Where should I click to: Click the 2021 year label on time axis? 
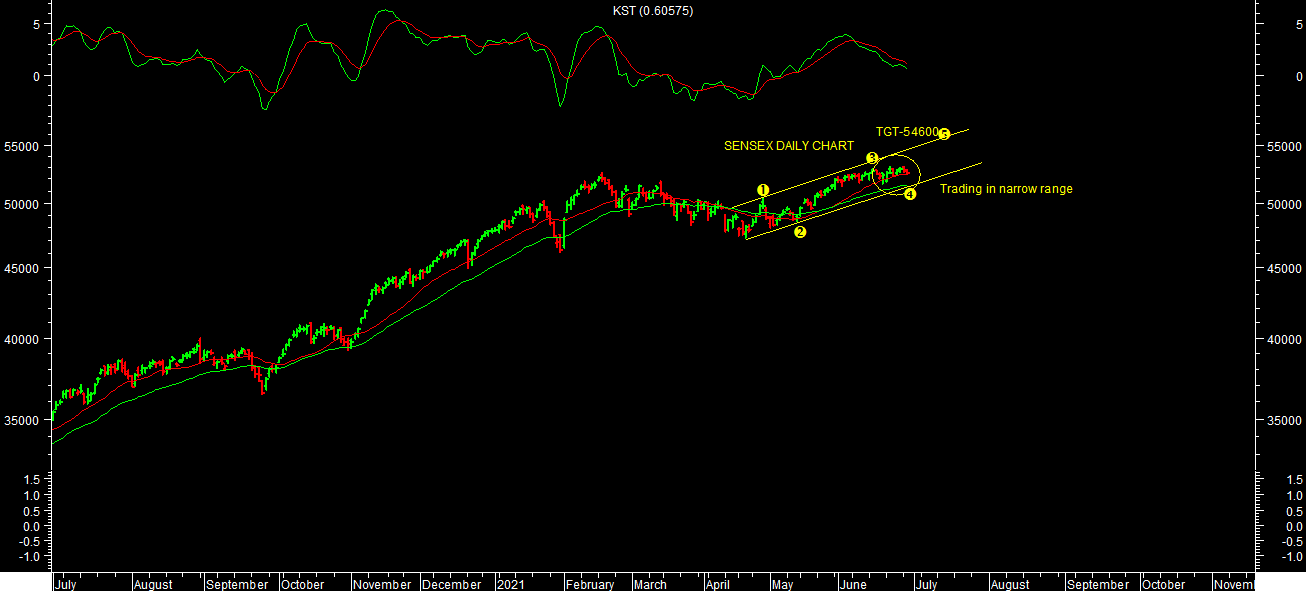pos(513,584)
